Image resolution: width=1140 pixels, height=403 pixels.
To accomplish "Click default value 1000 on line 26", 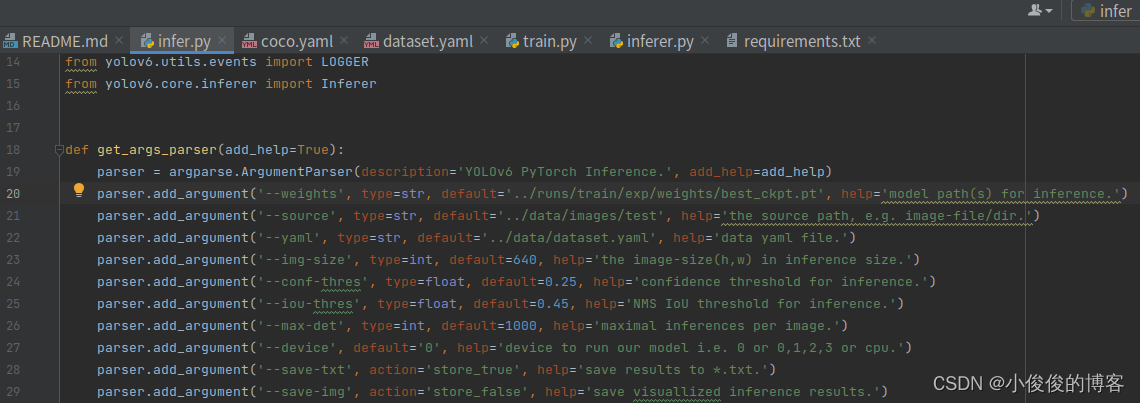I will [521, 325].
